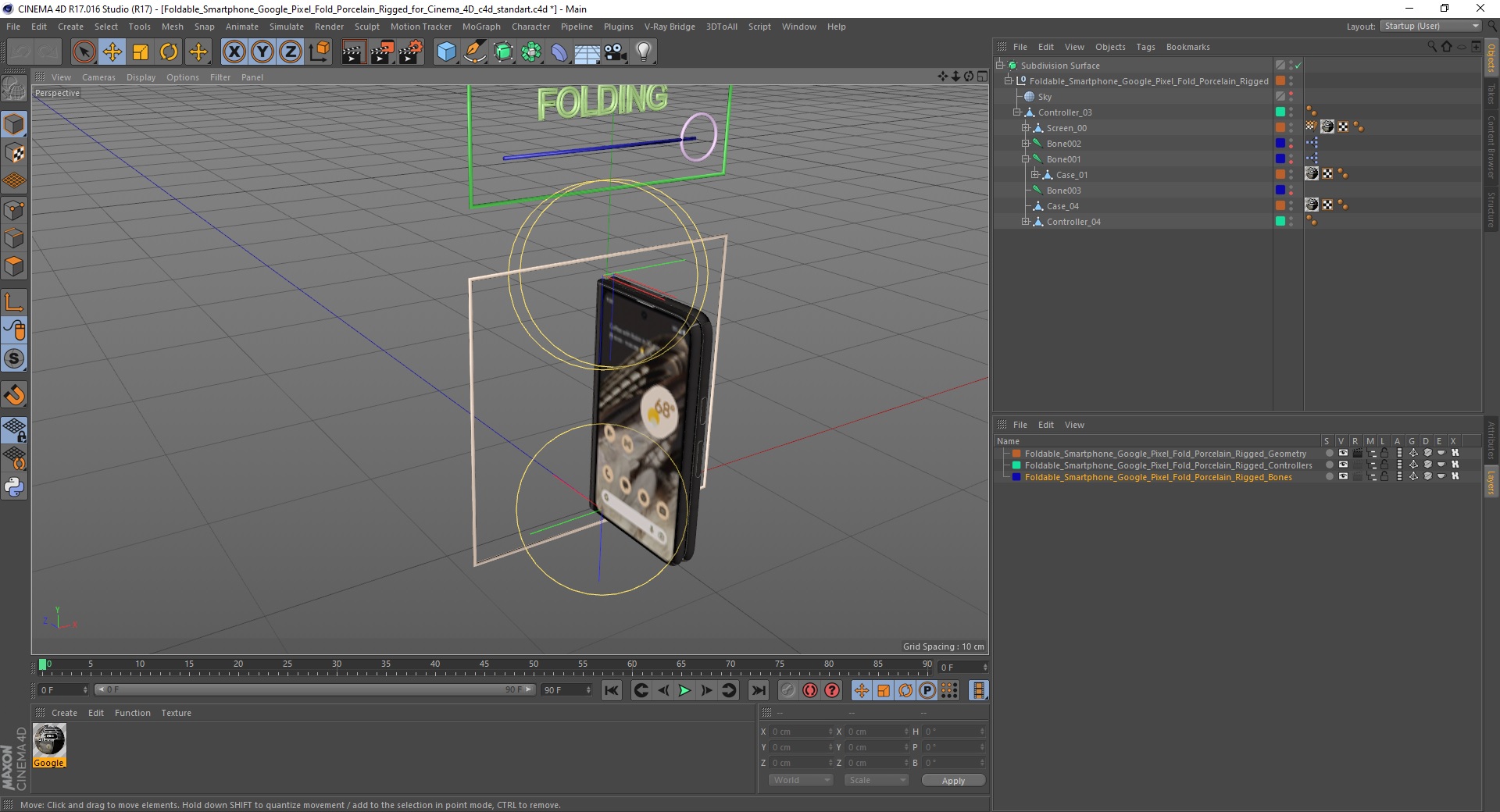Open Edit Render Settings
This screenshot has width=1500, height=812.
[410, 52]
